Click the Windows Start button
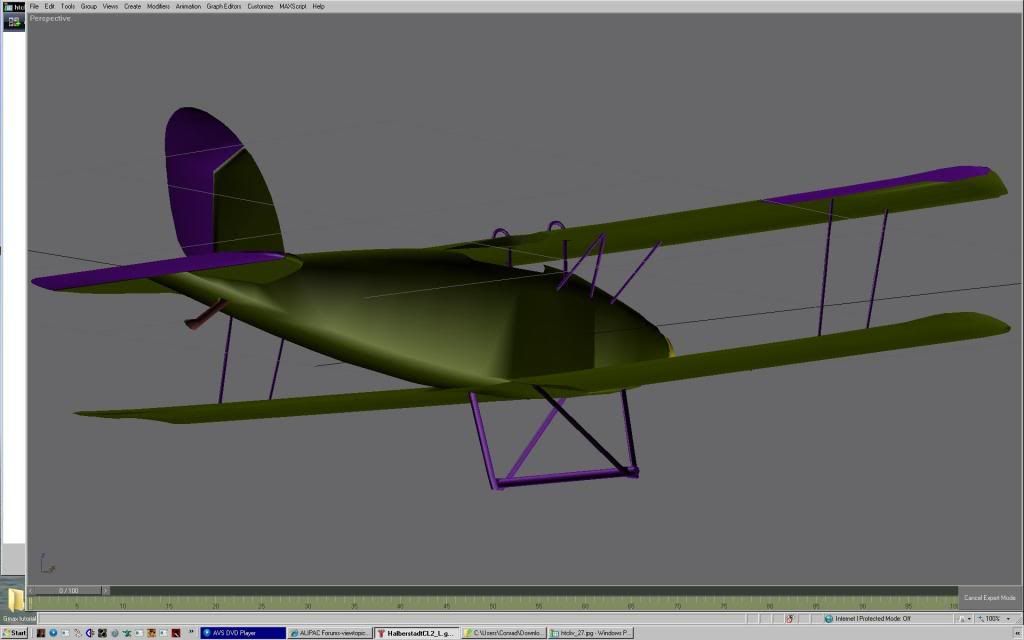Viewport: 1024px width, 640px height. 14,633
